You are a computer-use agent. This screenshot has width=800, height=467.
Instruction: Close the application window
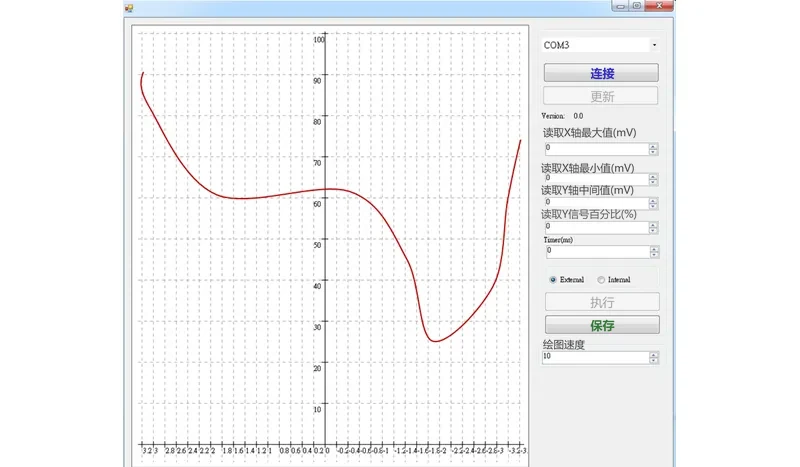pyautogui.click(x=659, y=6)
